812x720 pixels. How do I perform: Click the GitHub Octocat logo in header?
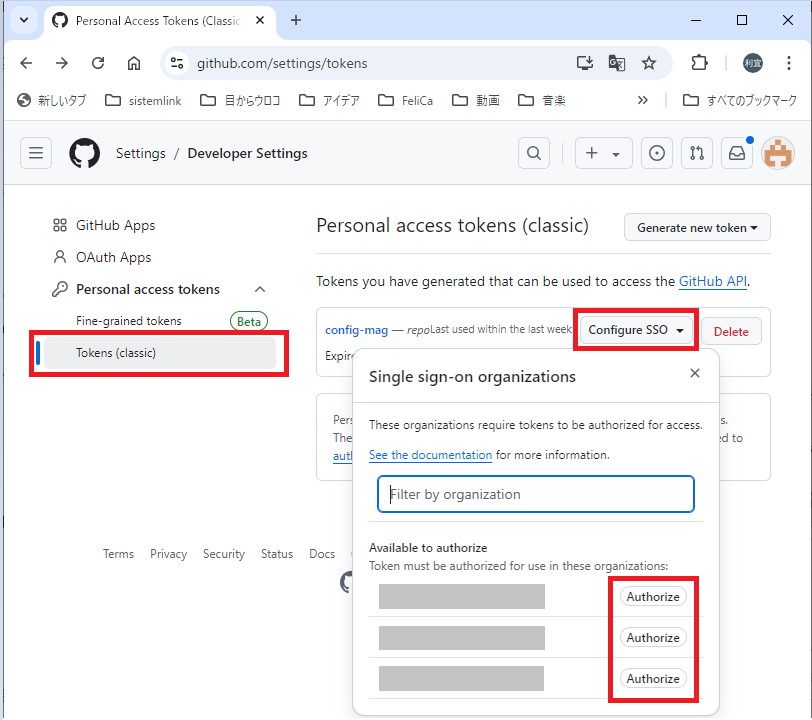pos(84,153)
